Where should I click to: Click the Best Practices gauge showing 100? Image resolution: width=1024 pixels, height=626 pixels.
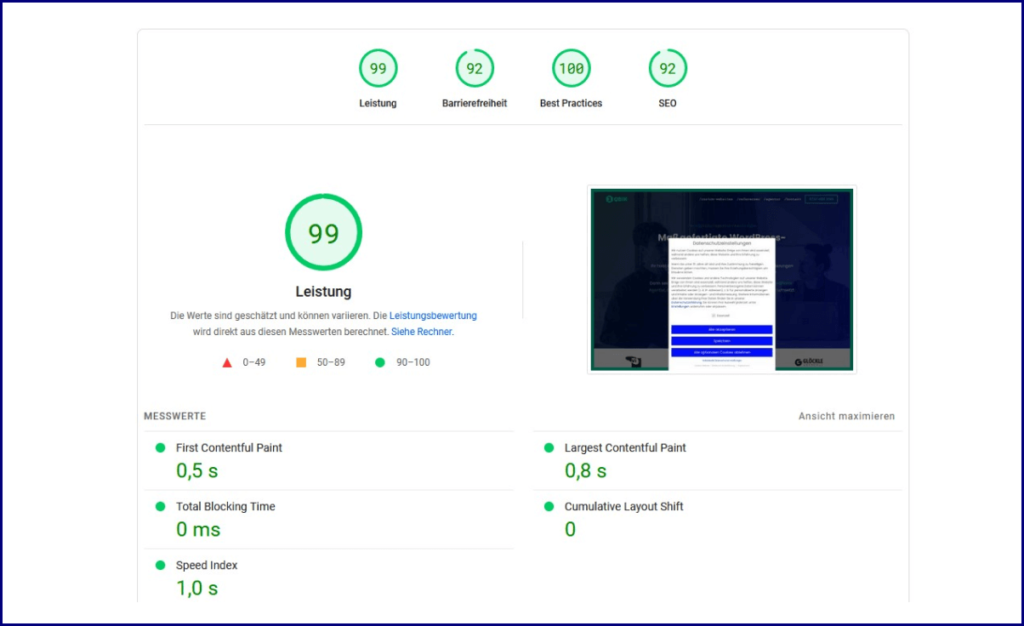(x=570, y=67)
